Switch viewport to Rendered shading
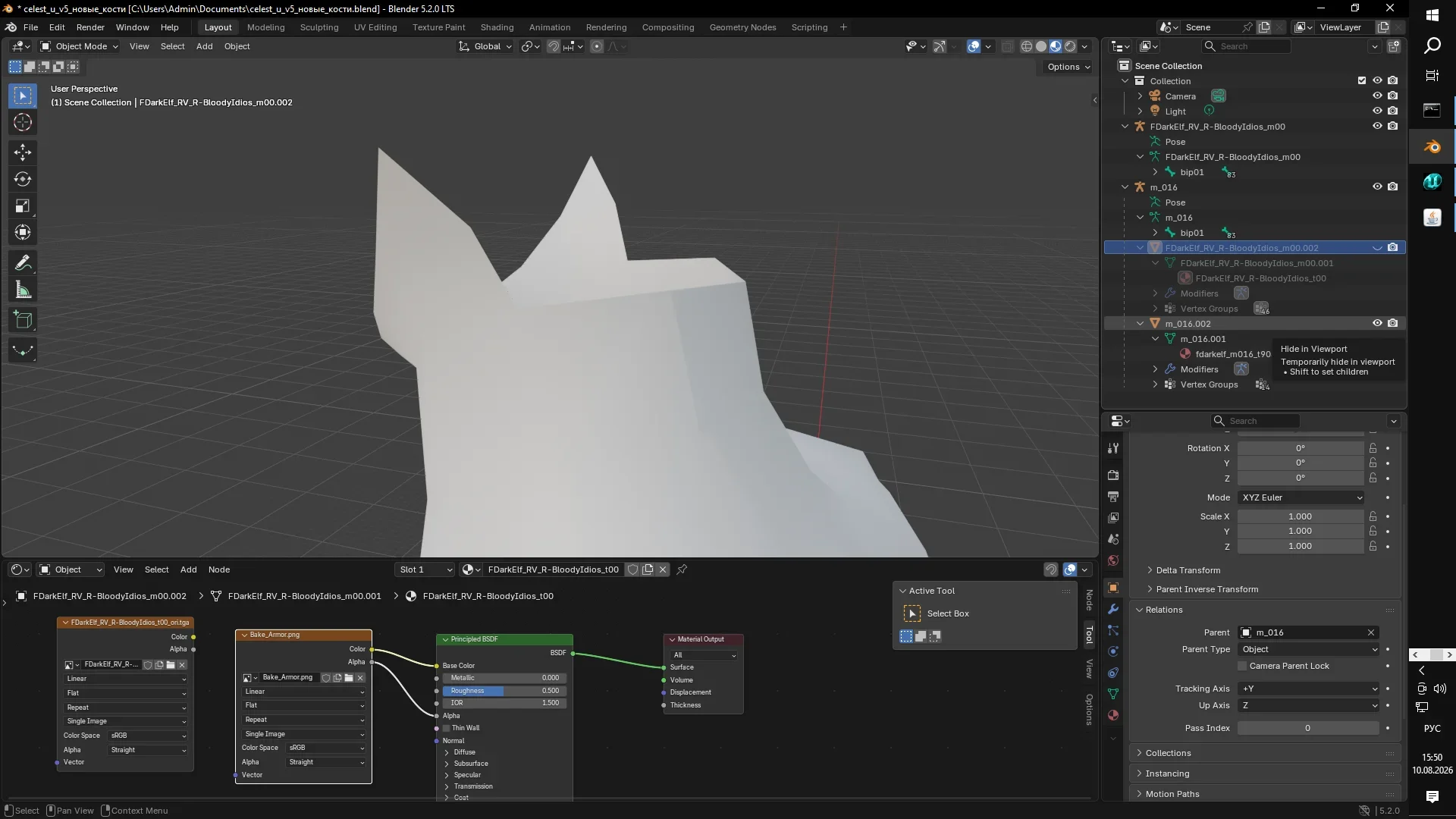Screen dimensions: 1456x819 [x=1070, y=46]
